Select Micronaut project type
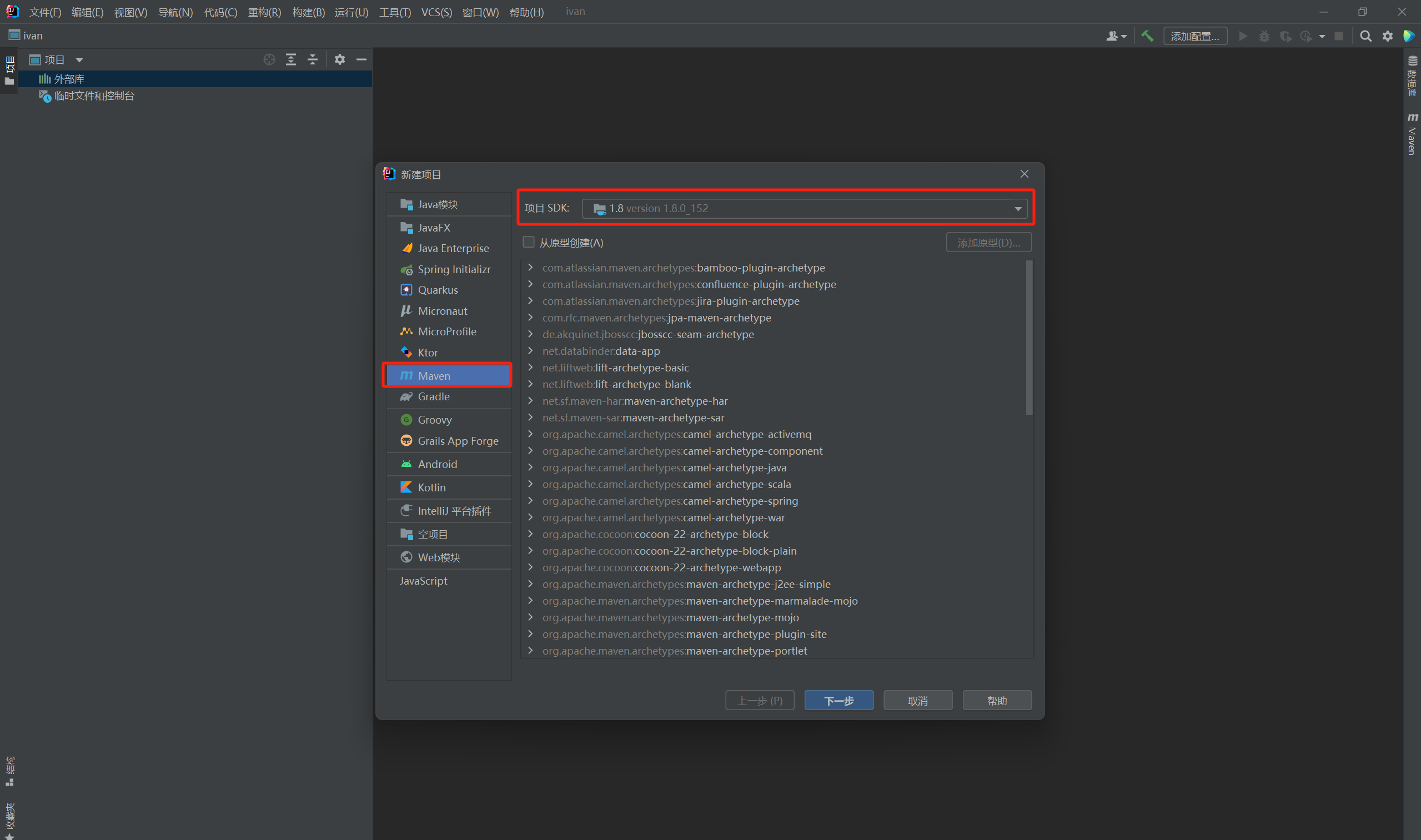 point(449,311)
